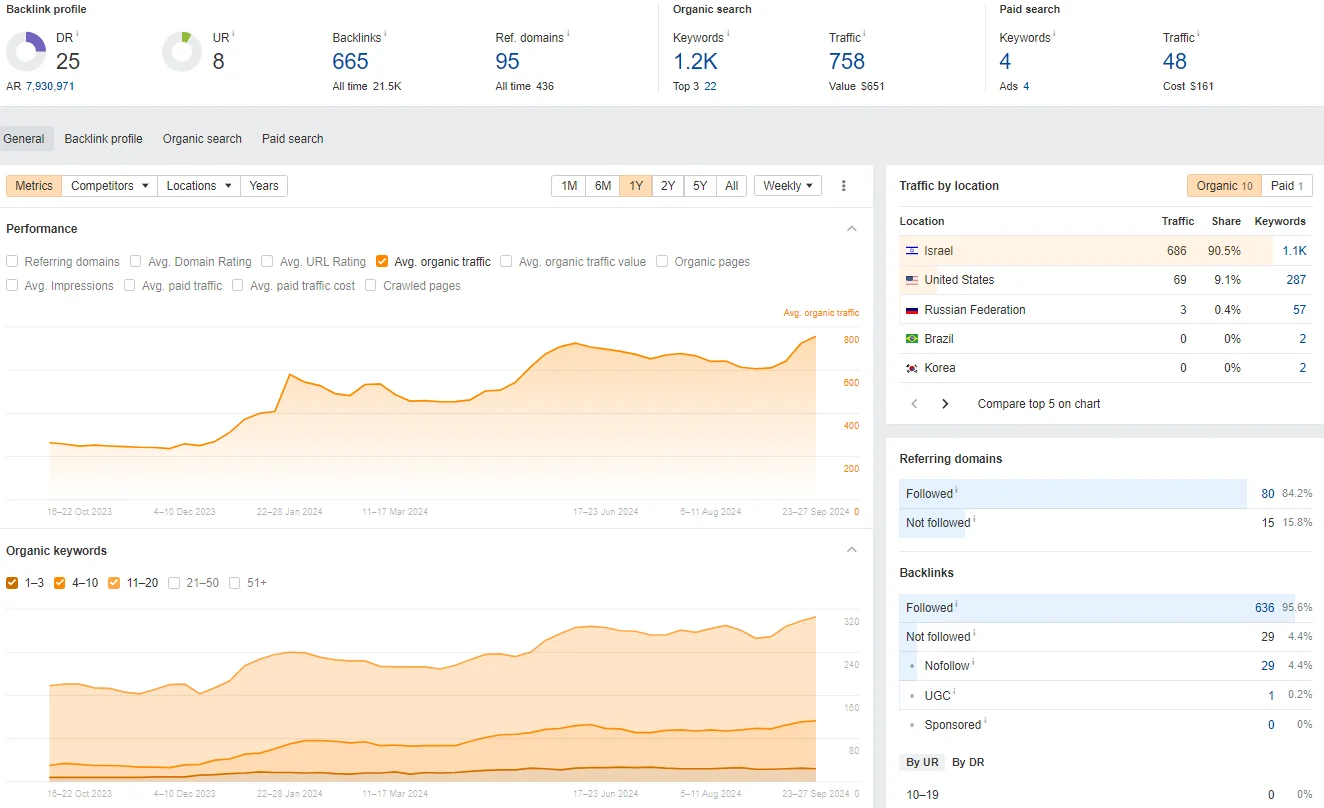Enable the Avg. Impressions checkbox
This screenshot has height=808, width=1324.
[12, 285]
